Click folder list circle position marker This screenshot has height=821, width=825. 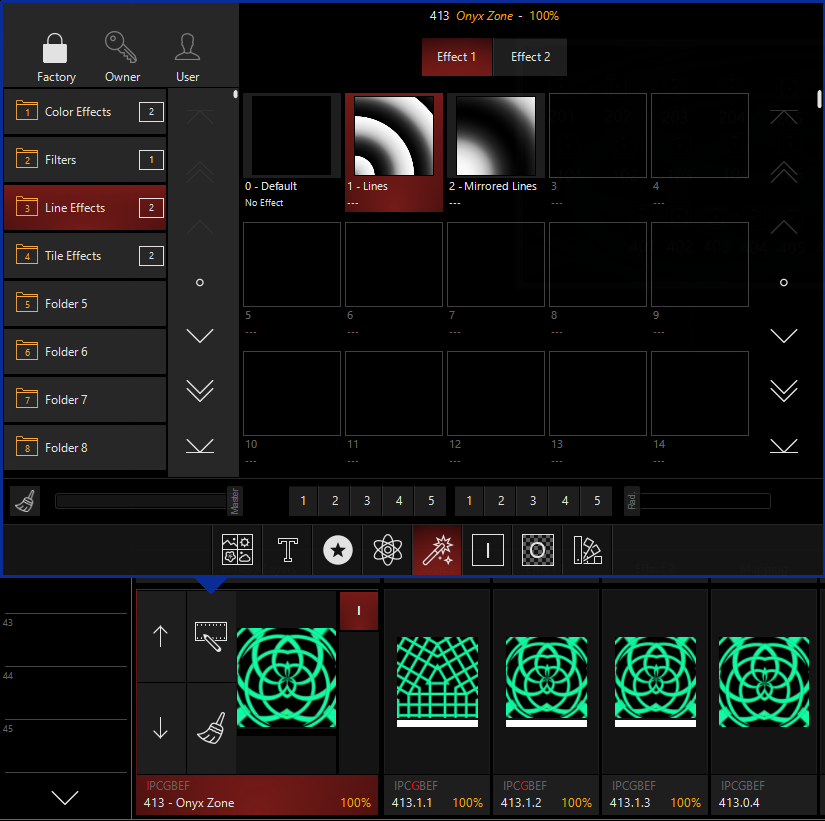[200, 283]
